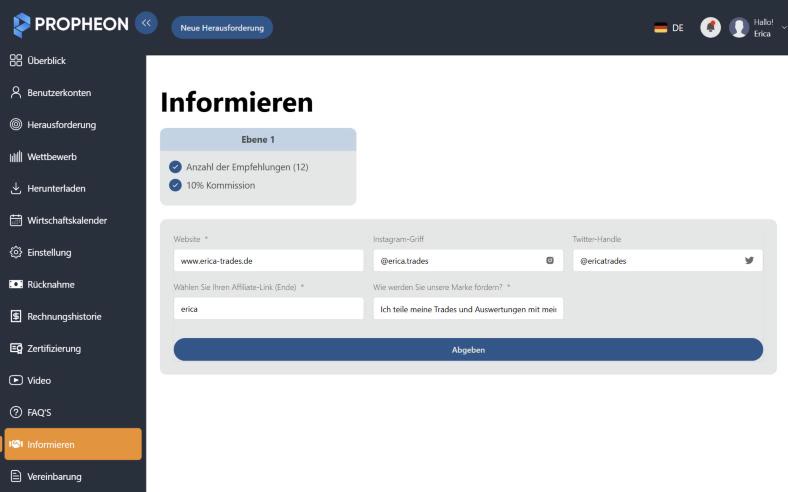
Task: Click the Rücknahme cash icon
Action: coord(16,284)
